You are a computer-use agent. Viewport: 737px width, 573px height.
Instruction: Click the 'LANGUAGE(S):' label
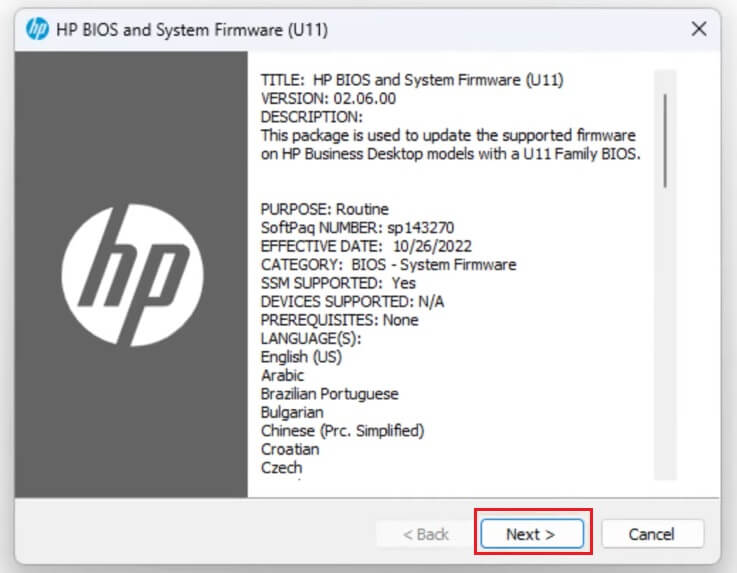pyautogui.click(x=311, y=338)
